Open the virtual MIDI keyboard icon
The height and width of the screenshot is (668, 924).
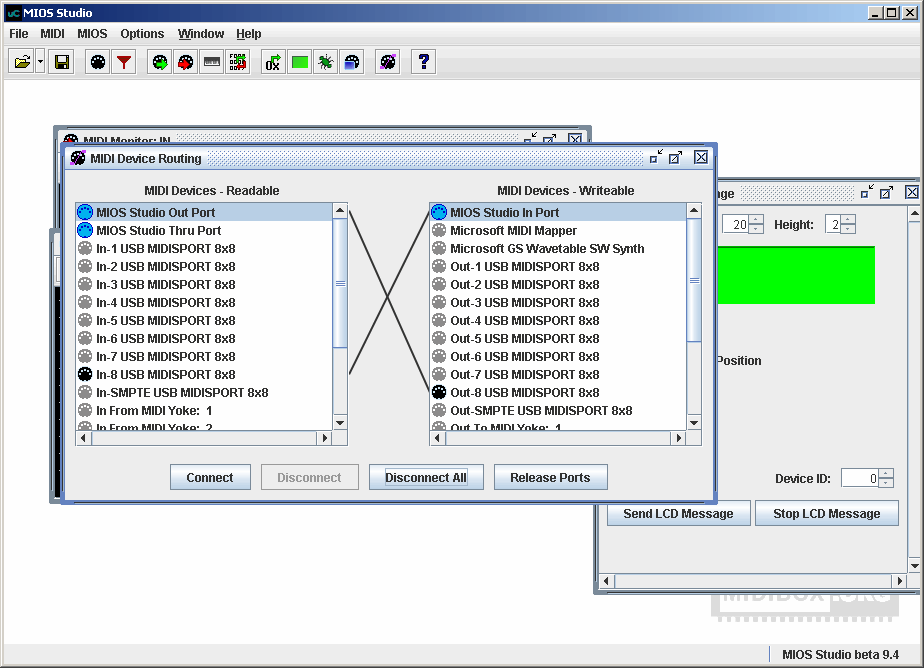click(x=212, y=62)
